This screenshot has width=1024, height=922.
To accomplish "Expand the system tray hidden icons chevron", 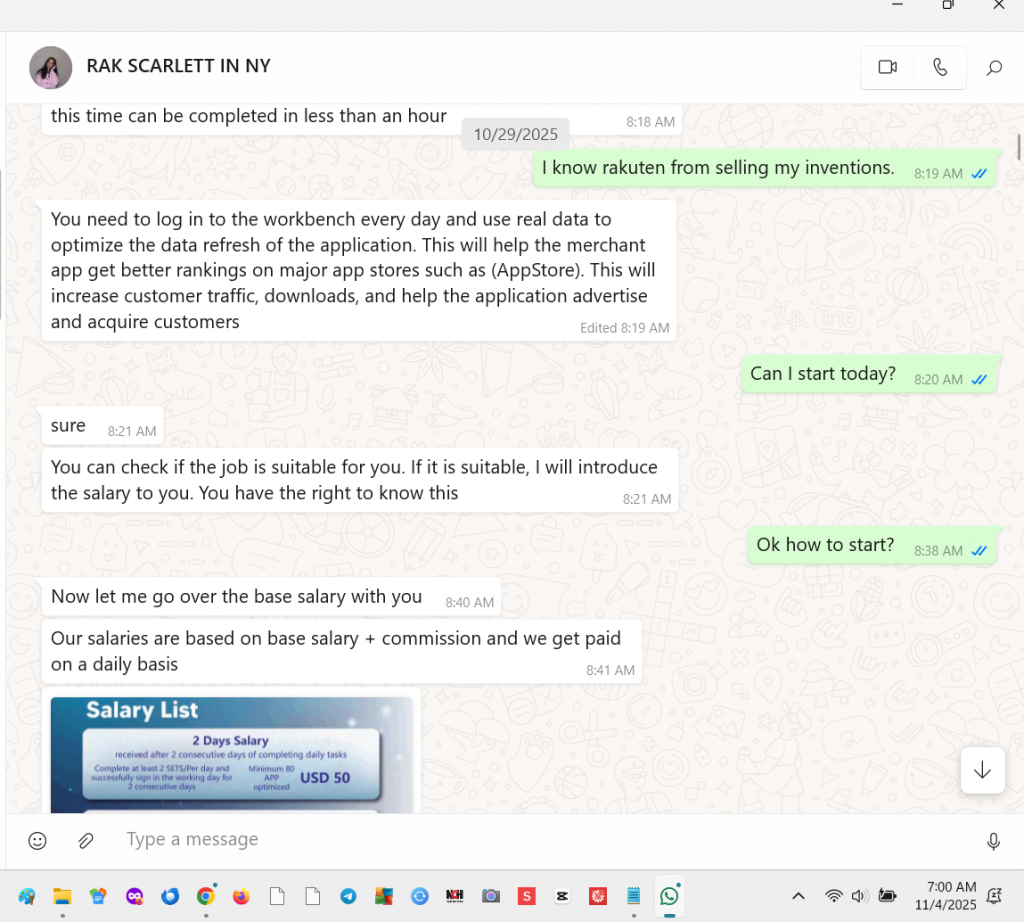I will [798, 896].
